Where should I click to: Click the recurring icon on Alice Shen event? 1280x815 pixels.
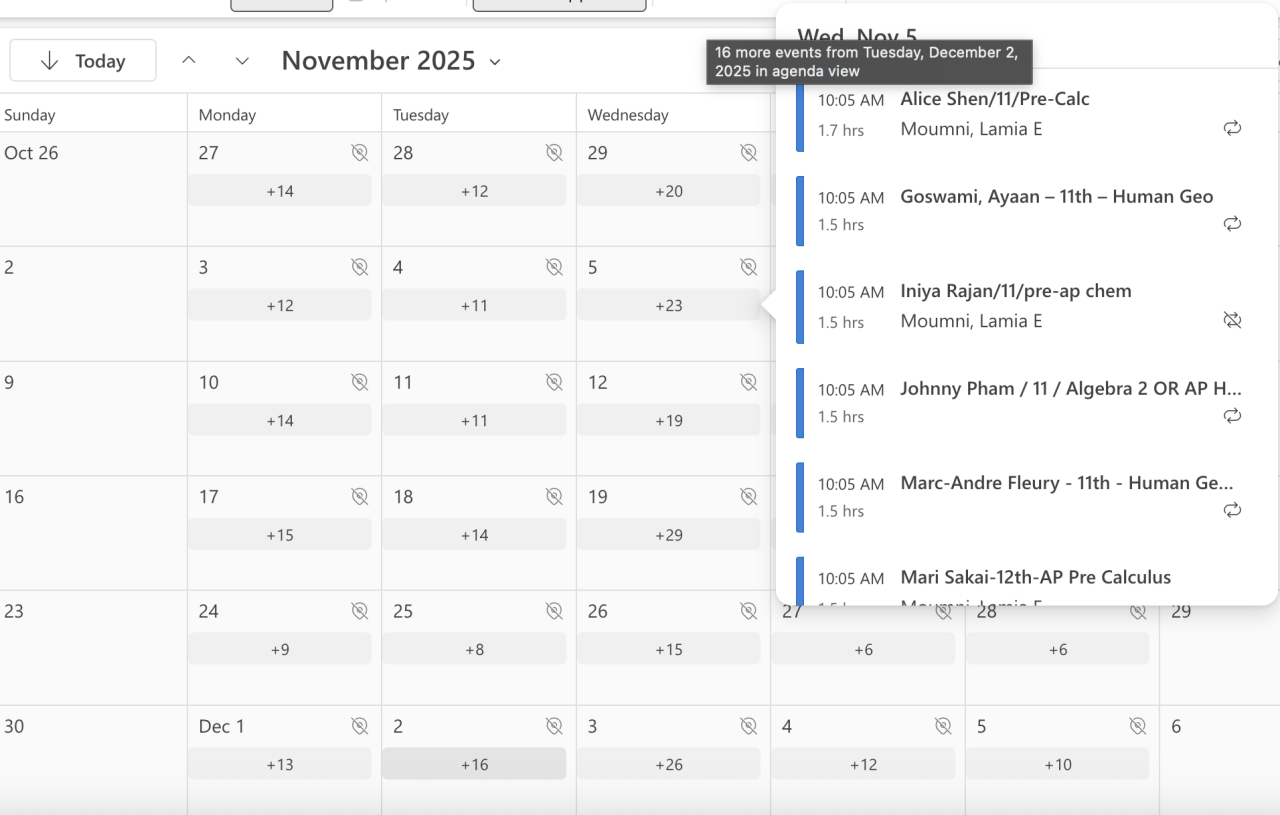pyautogui.click(x=1232, y=128)
